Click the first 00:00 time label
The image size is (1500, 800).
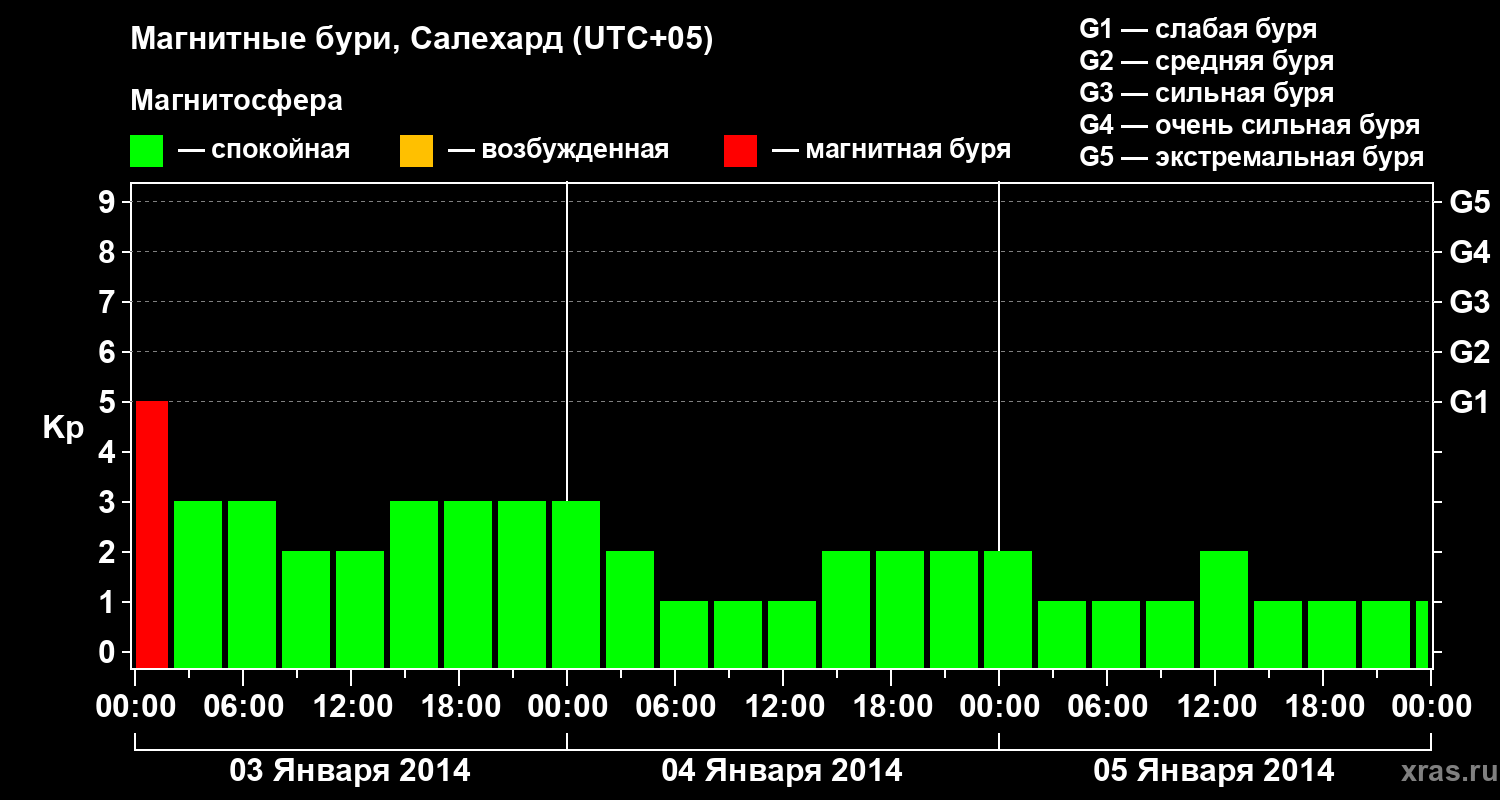coord(135,707)
